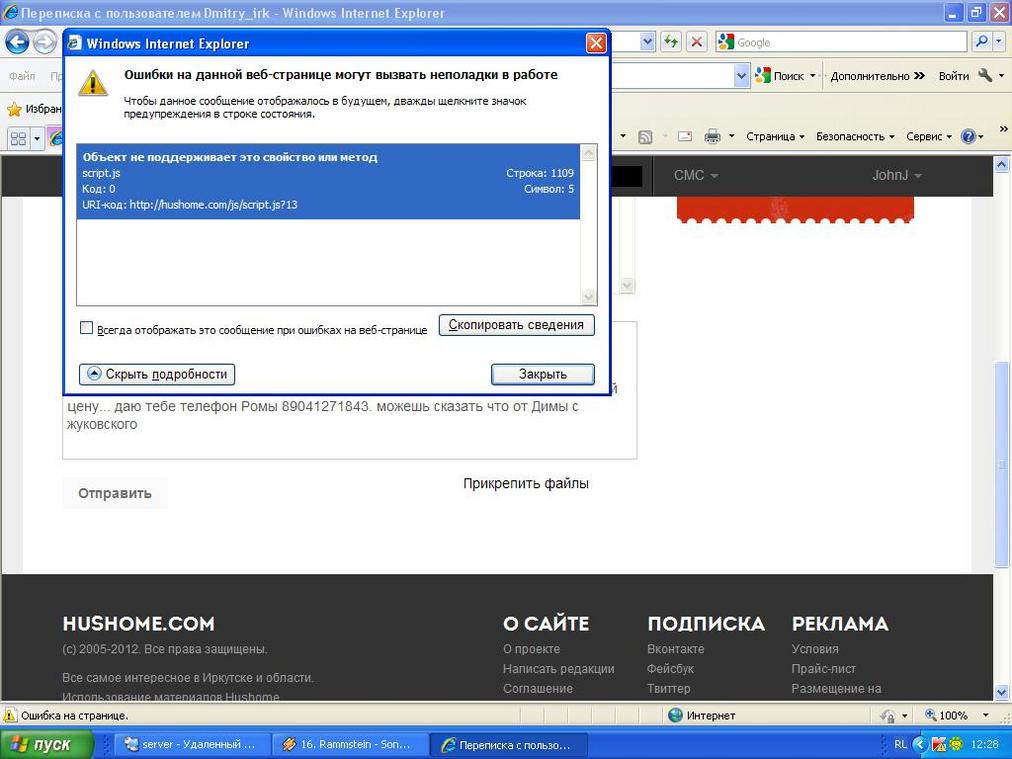Click the Internet zone globe in status bar
Viewport: 1012px width, 759px height.
(x=675, y=715)
